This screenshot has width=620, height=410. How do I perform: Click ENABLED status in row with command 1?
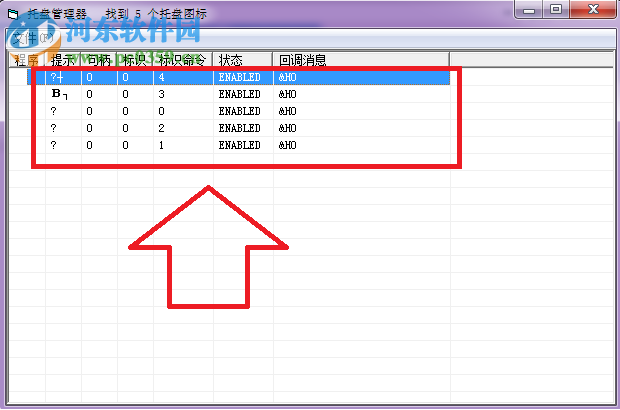240,145
